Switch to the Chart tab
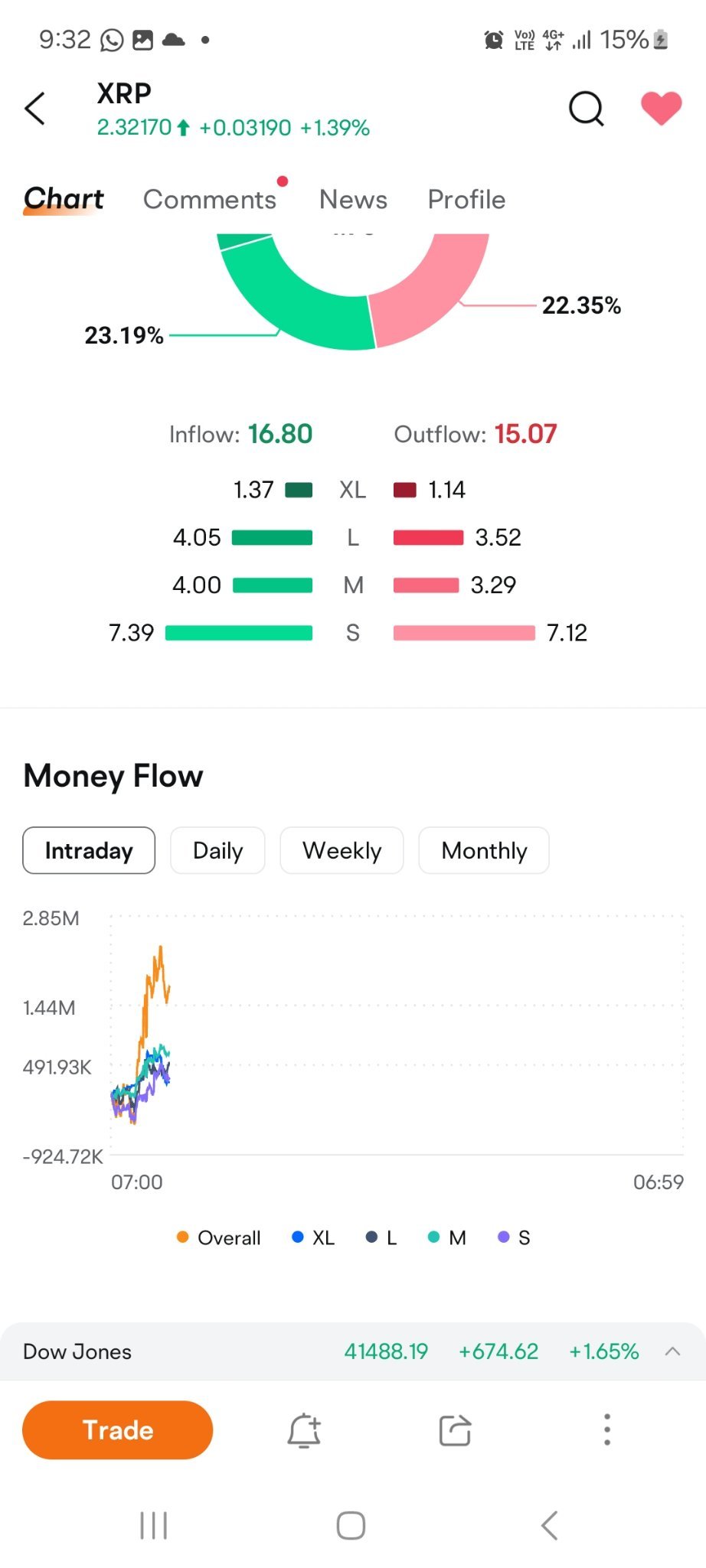Image resolution: width=706 pixels, height=1568 pixels. tap(64, 199)
